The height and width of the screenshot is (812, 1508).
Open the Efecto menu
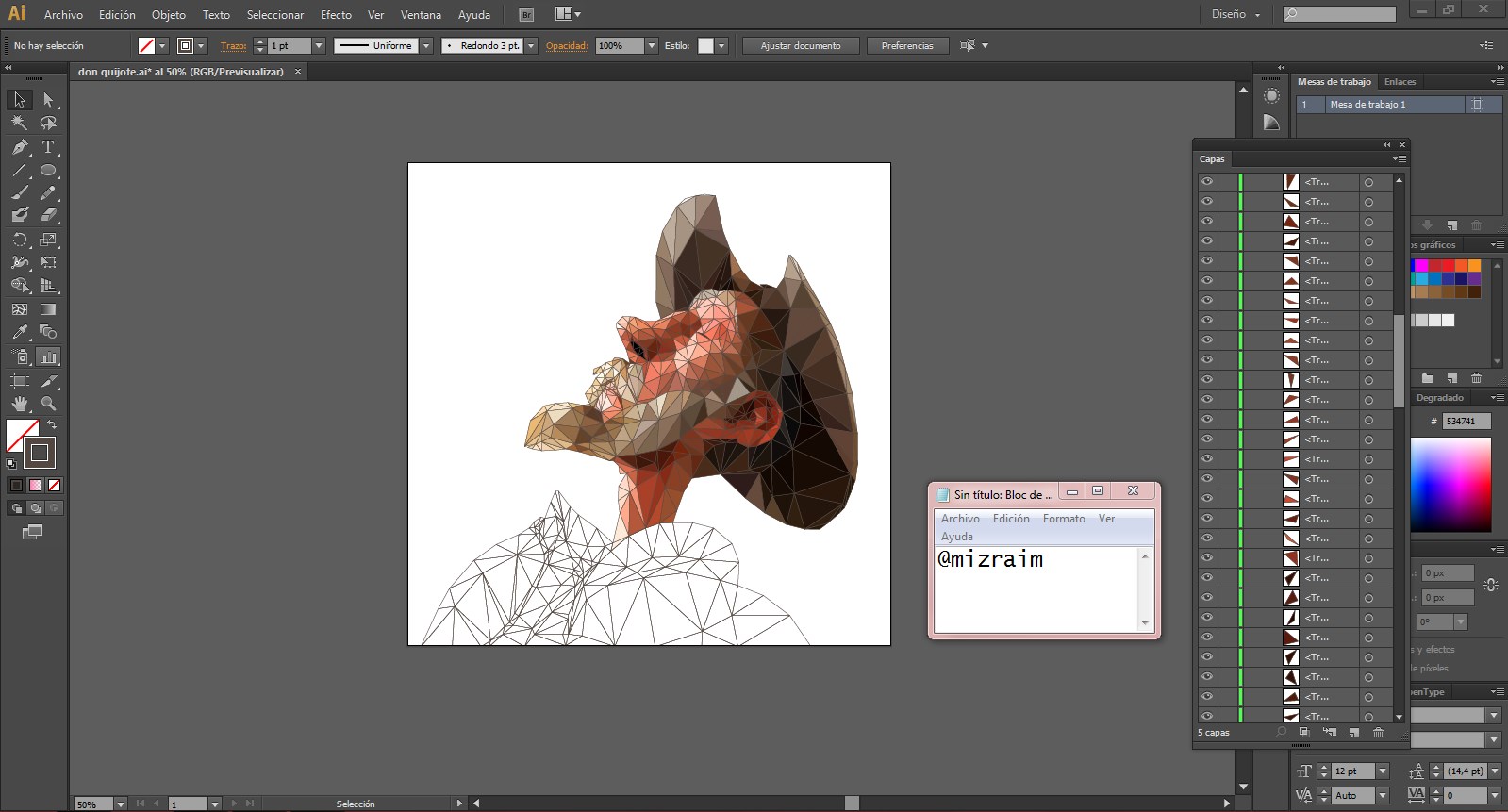[x=336, y=15]
